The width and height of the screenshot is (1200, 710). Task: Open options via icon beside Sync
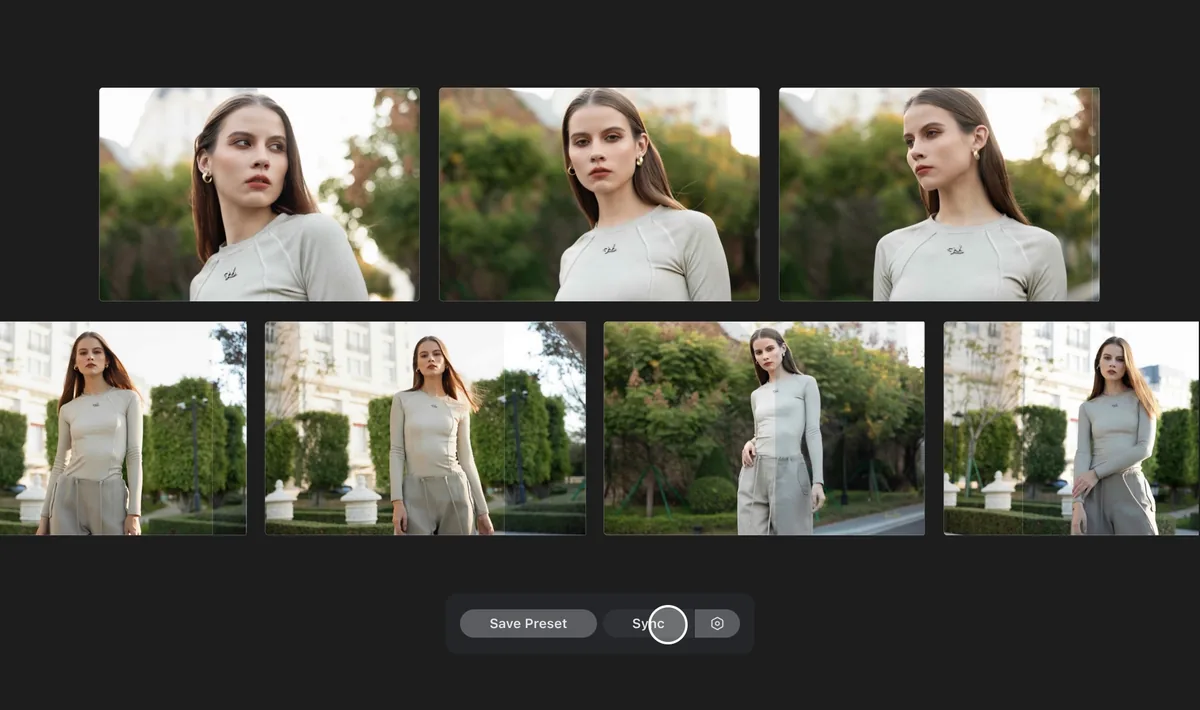click(x=717, y=623)
